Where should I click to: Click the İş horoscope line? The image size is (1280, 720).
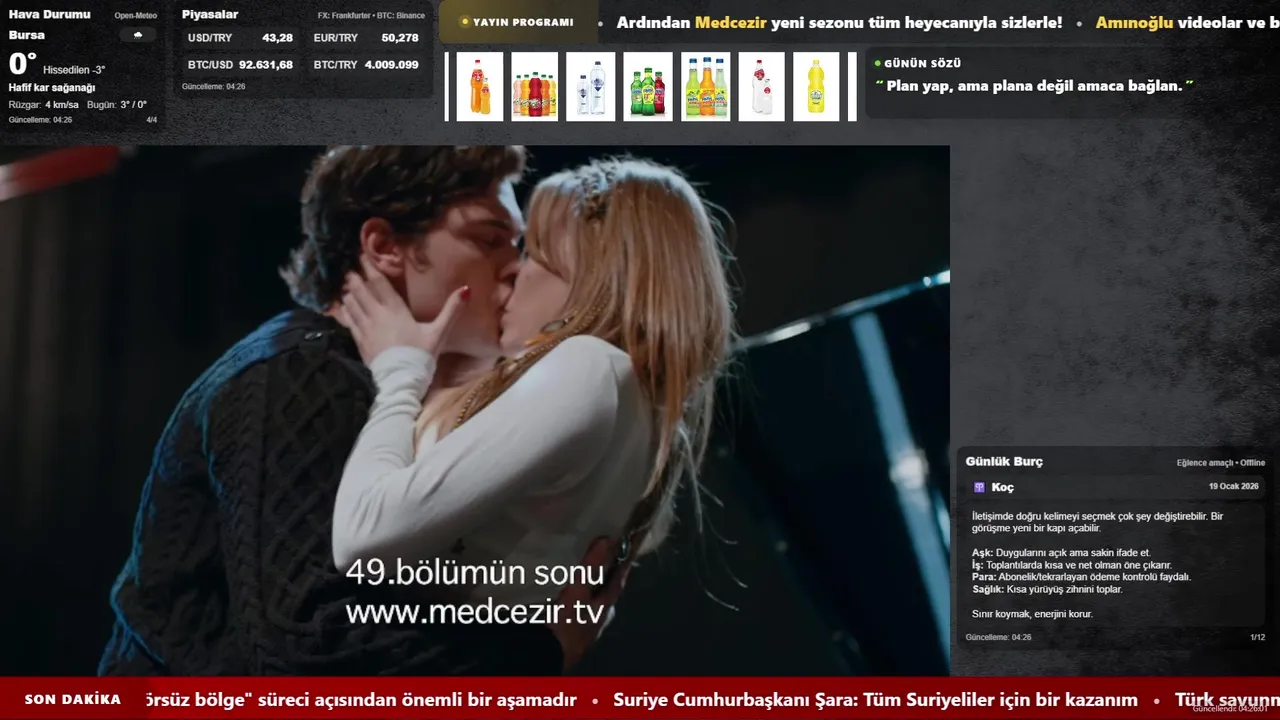(x=1072, y=565)
